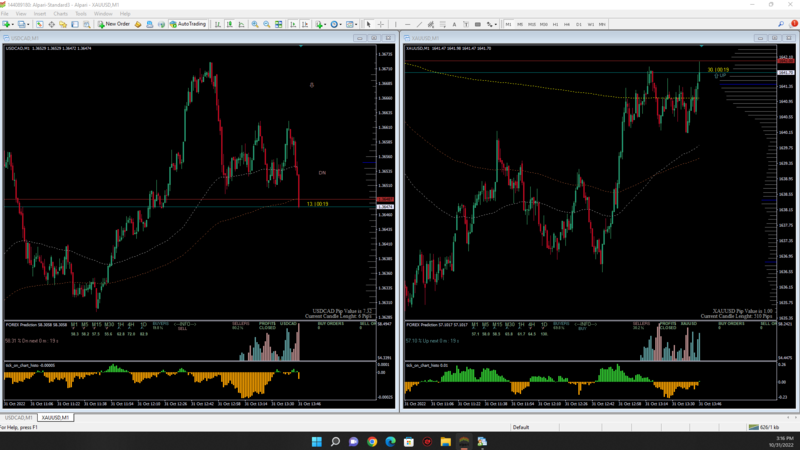
Task: Click the tile windows grid icon
Action: tap(279, 24)
